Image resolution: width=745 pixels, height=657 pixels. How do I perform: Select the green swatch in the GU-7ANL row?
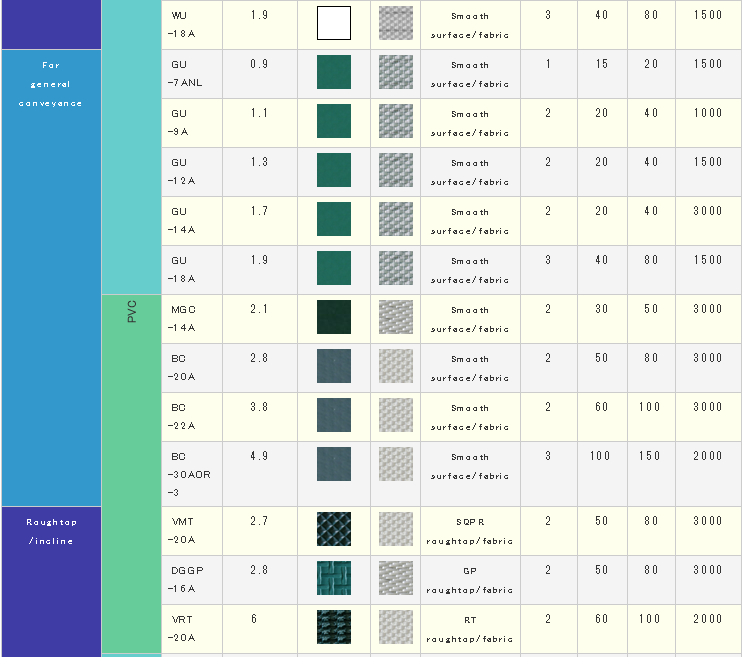(333, 73)
